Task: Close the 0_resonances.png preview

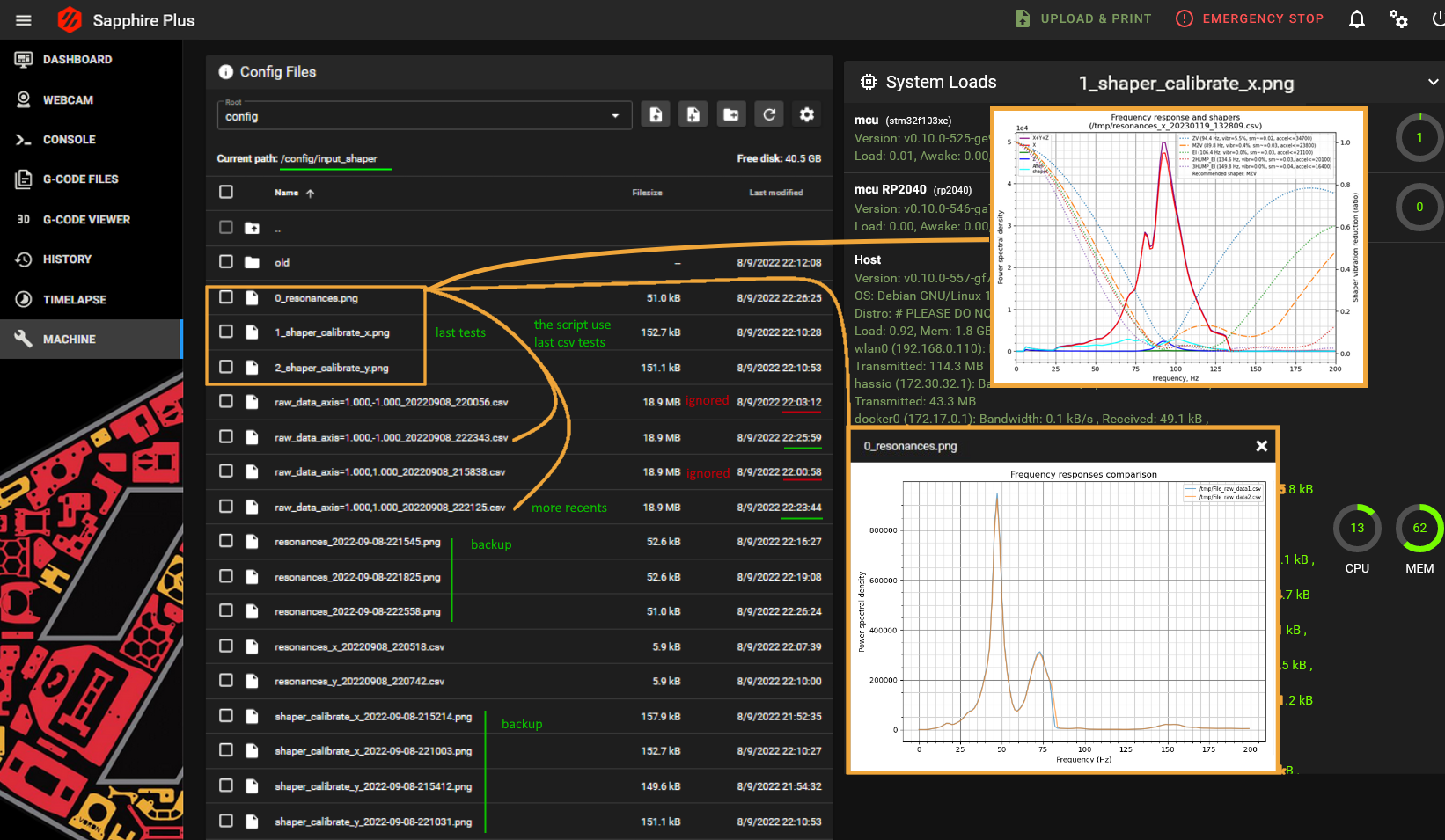Action: pos(1261,446)
